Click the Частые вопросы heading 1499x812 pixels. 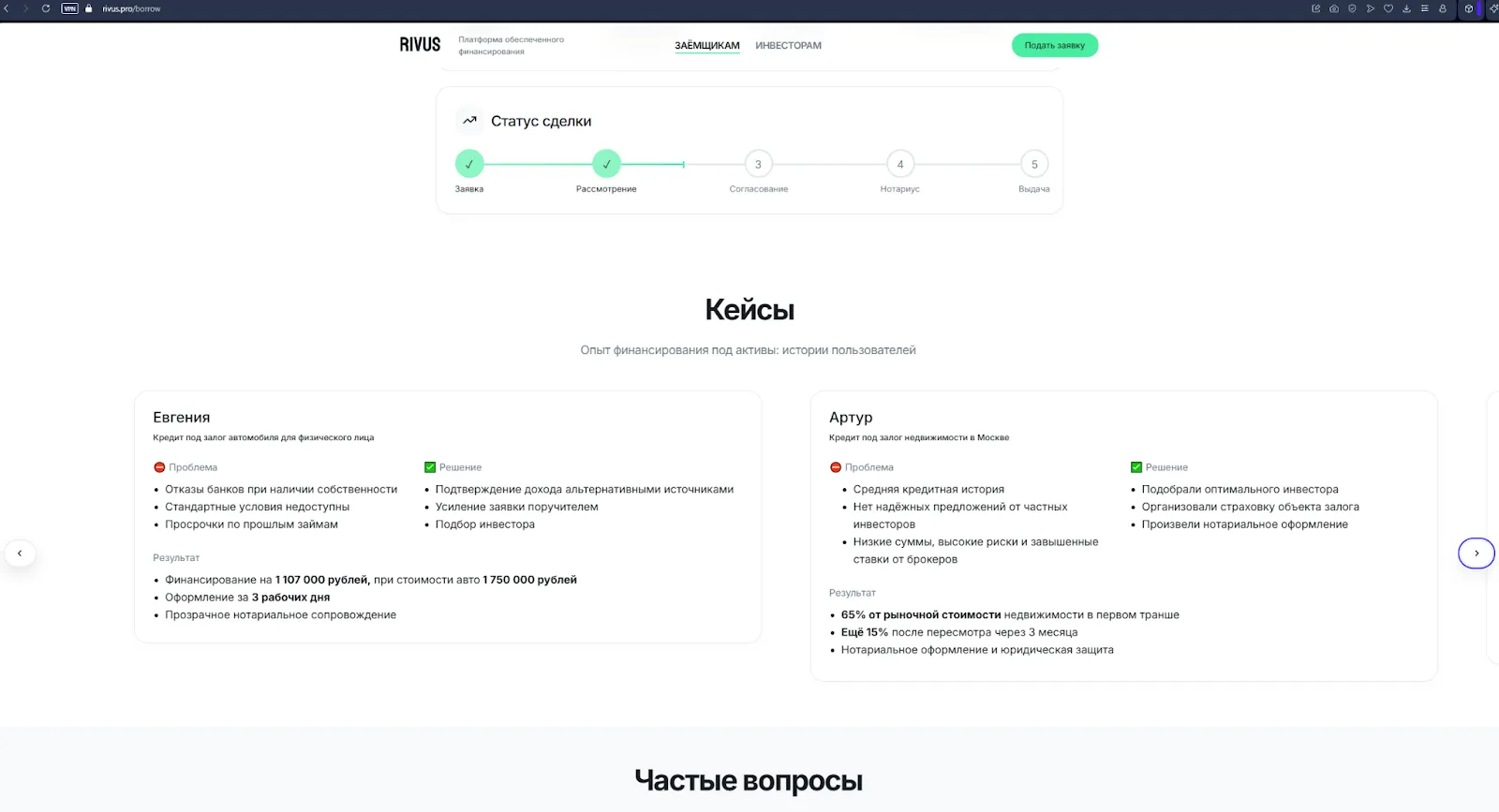click(x=749, y=780)
